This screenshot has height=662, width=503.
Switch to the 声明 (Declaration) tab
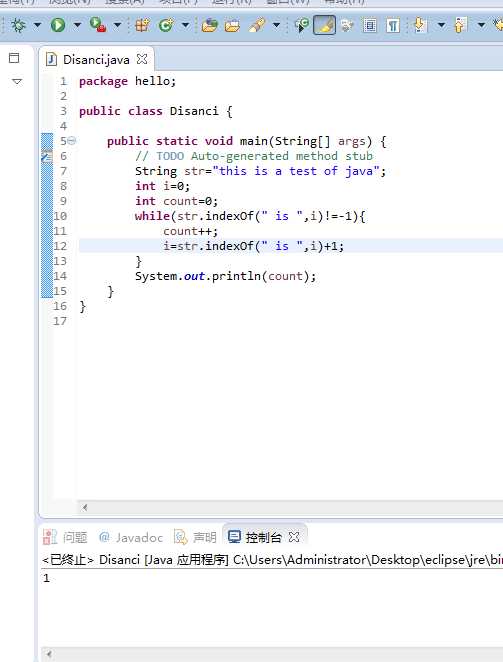coord(195,537)
